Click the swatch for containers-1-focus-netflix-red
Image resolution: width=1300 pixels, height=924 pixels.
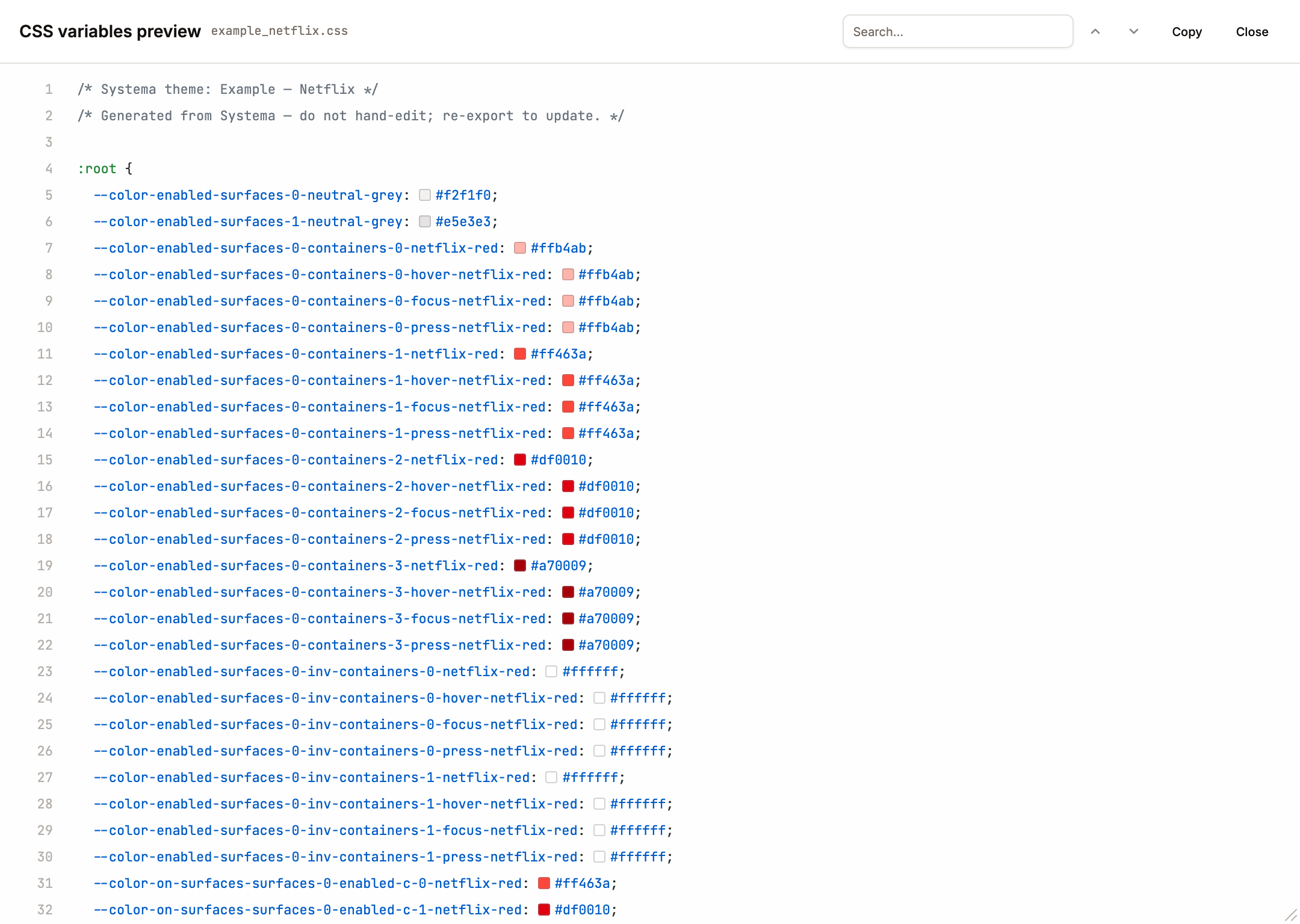pos(568,407)
